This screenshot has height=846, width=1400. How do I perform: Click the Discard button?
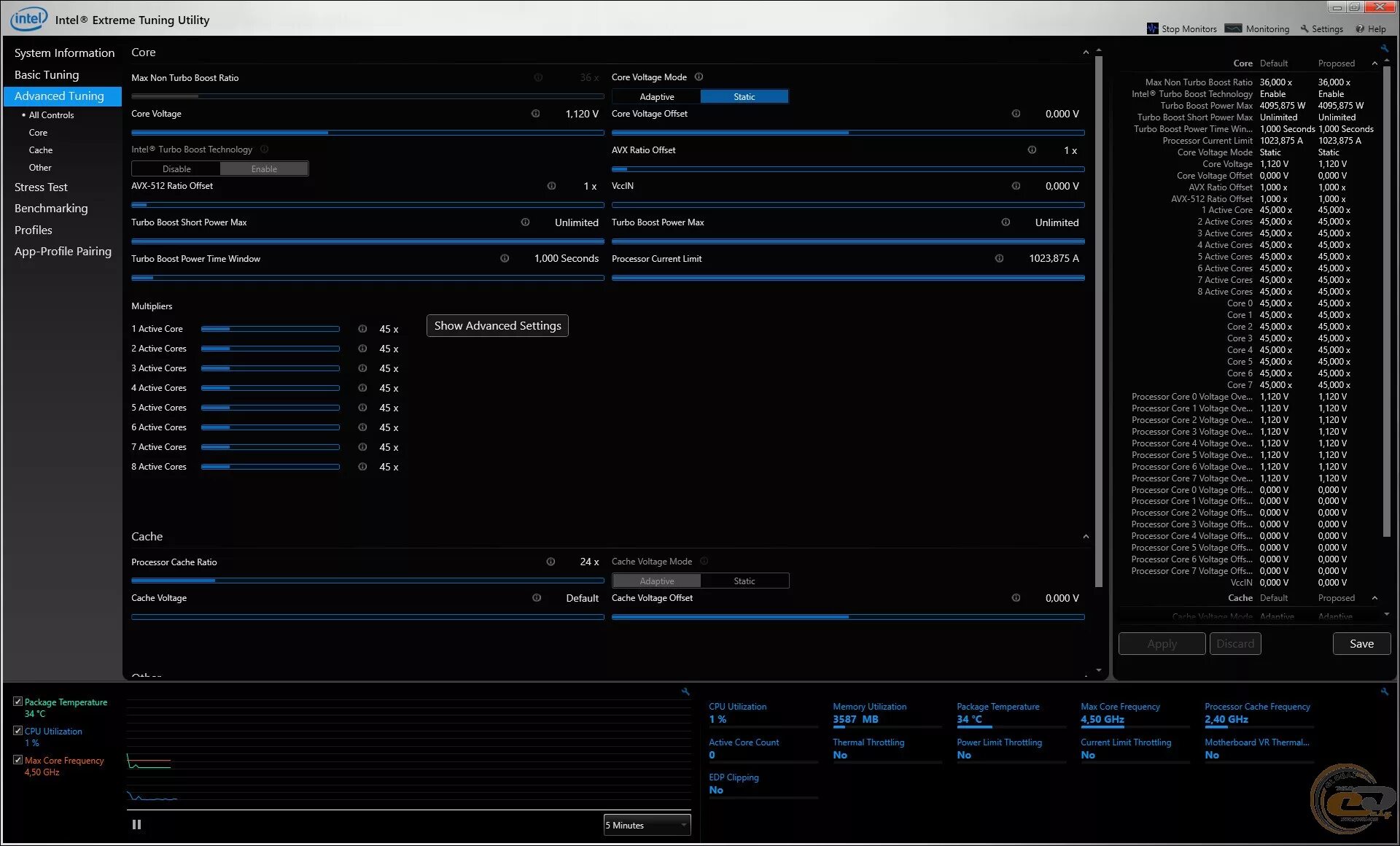(x=1235, y=644)
